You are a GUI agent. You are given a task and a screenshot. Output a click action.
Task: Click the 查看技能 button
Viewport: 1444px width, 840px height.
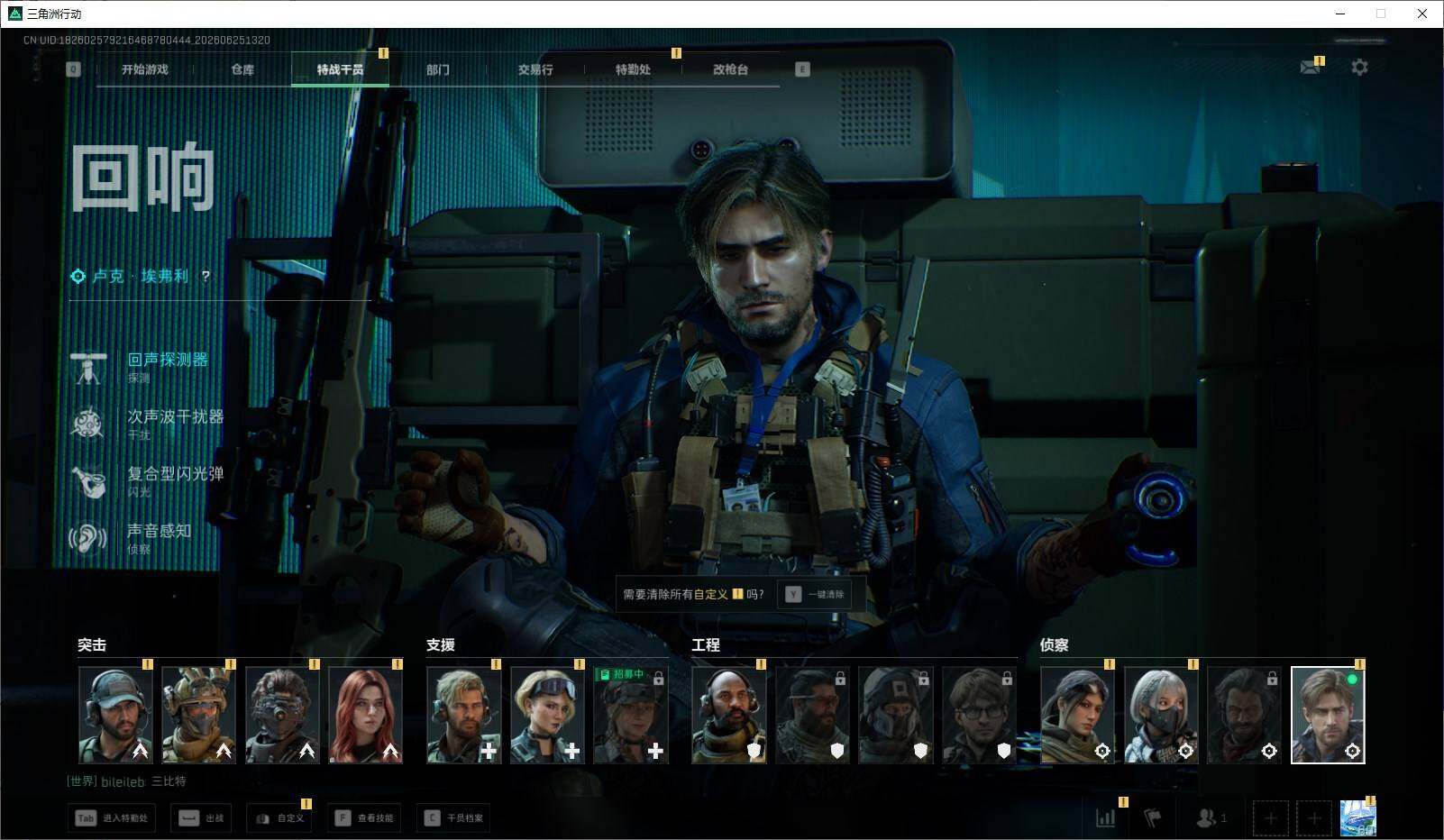[x=366, y=817]
